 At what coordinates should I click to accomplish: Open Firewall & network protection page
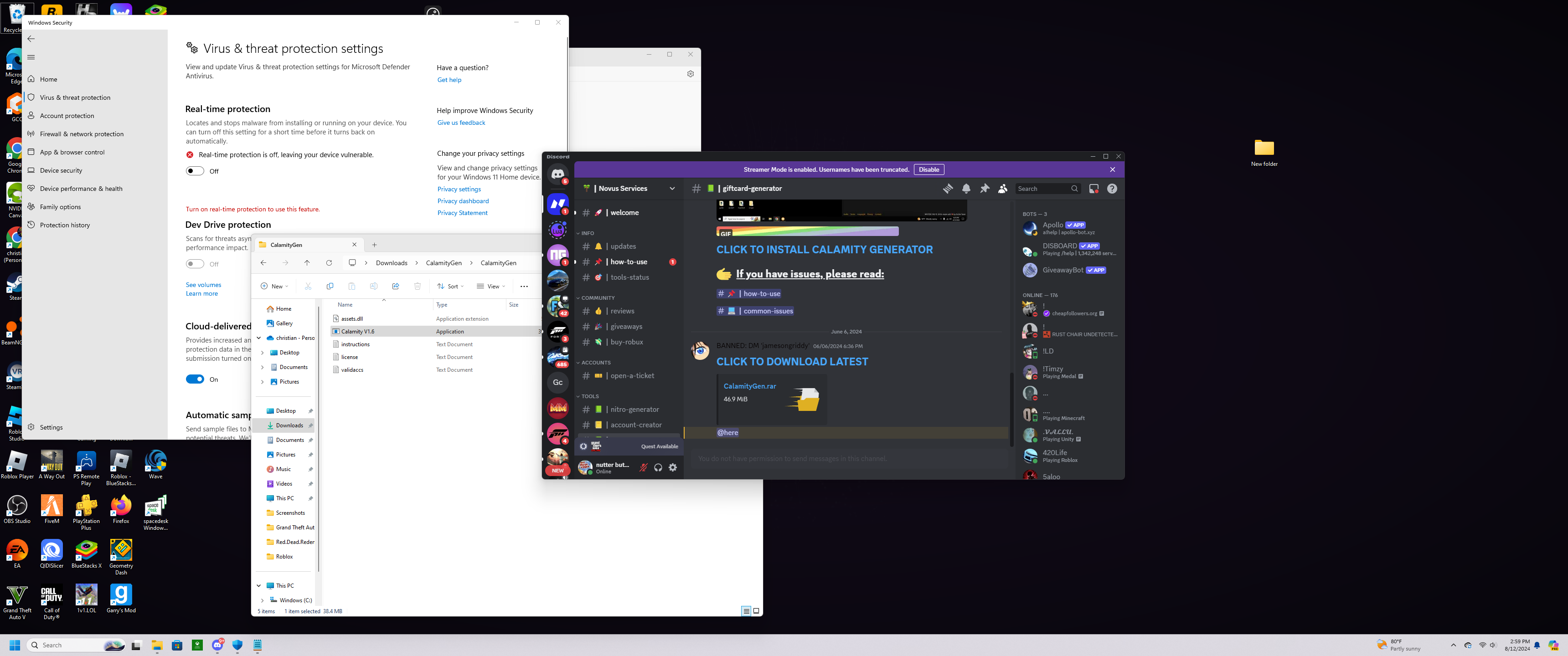coord(82,134)
